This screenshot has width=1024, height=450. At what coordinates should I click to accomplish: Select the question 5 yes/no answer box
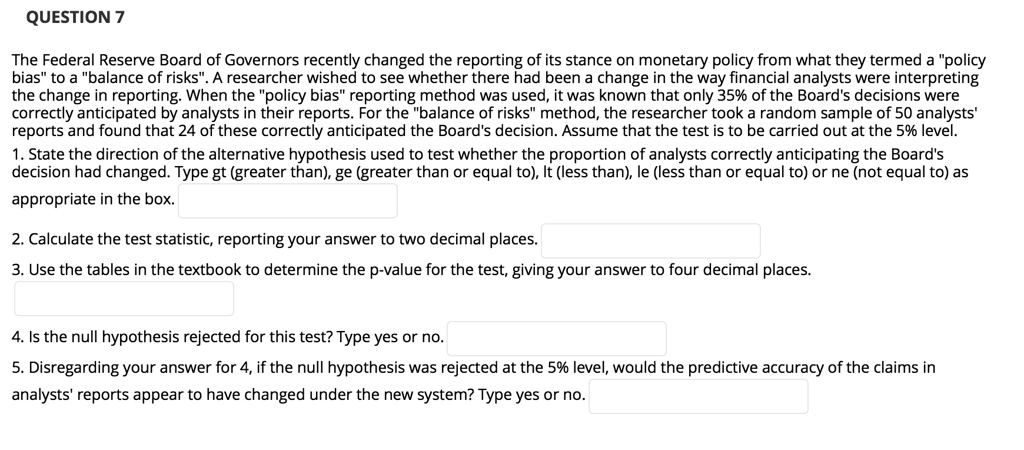tap(698, 396)
